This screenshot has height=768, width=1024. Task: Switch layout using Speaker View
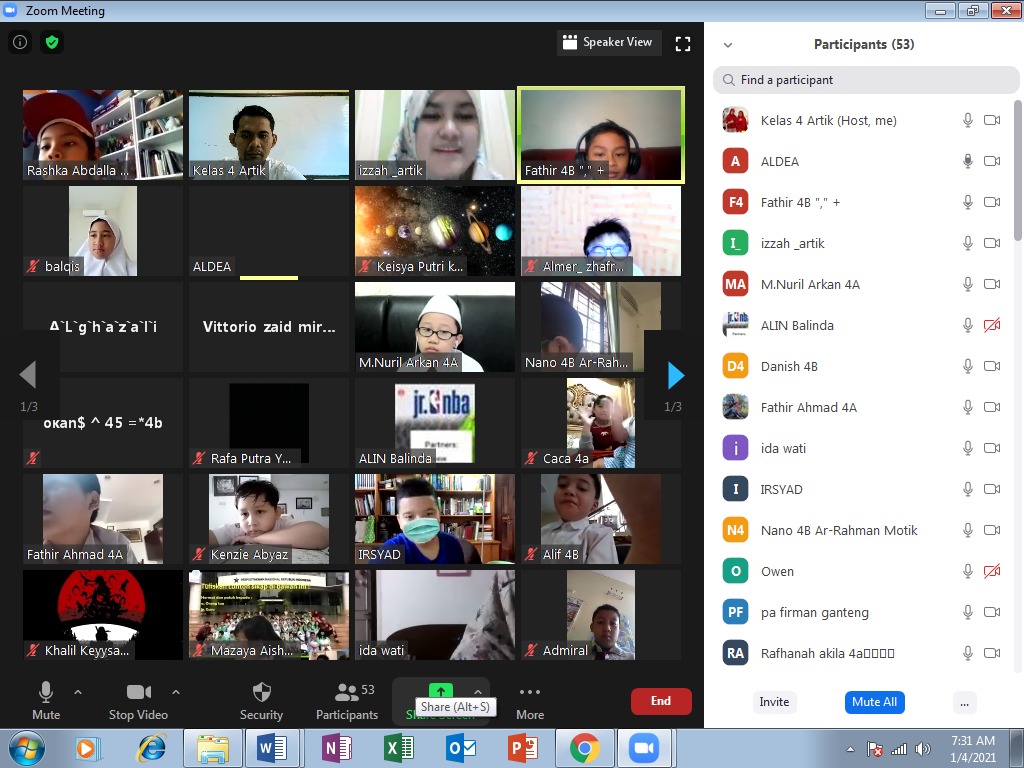607,42
